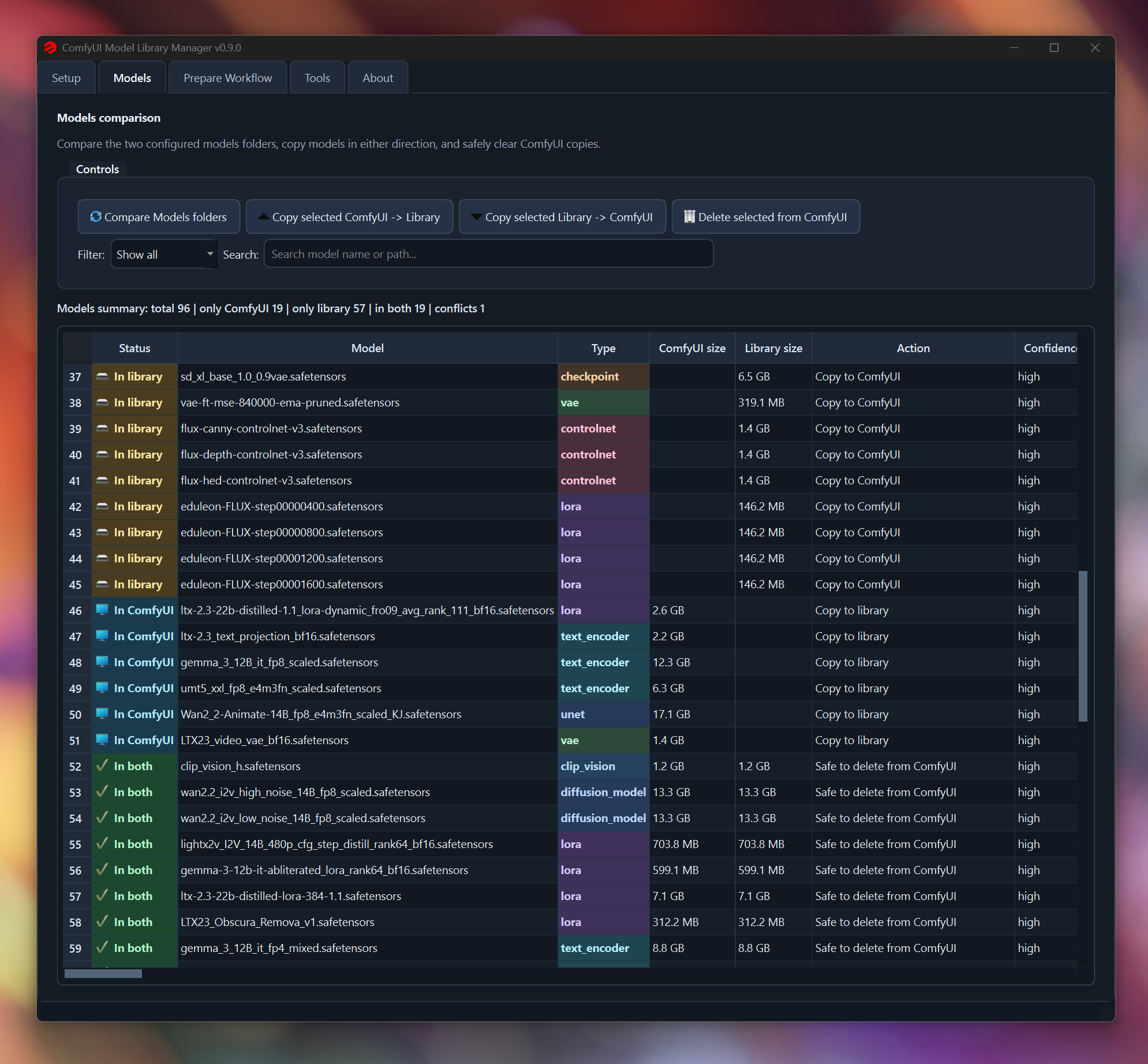The width and height of the screenshot is (1148, 1064).
Task: Click the monitor icon for LTX23_video_vae row
Action: point(102,740)
